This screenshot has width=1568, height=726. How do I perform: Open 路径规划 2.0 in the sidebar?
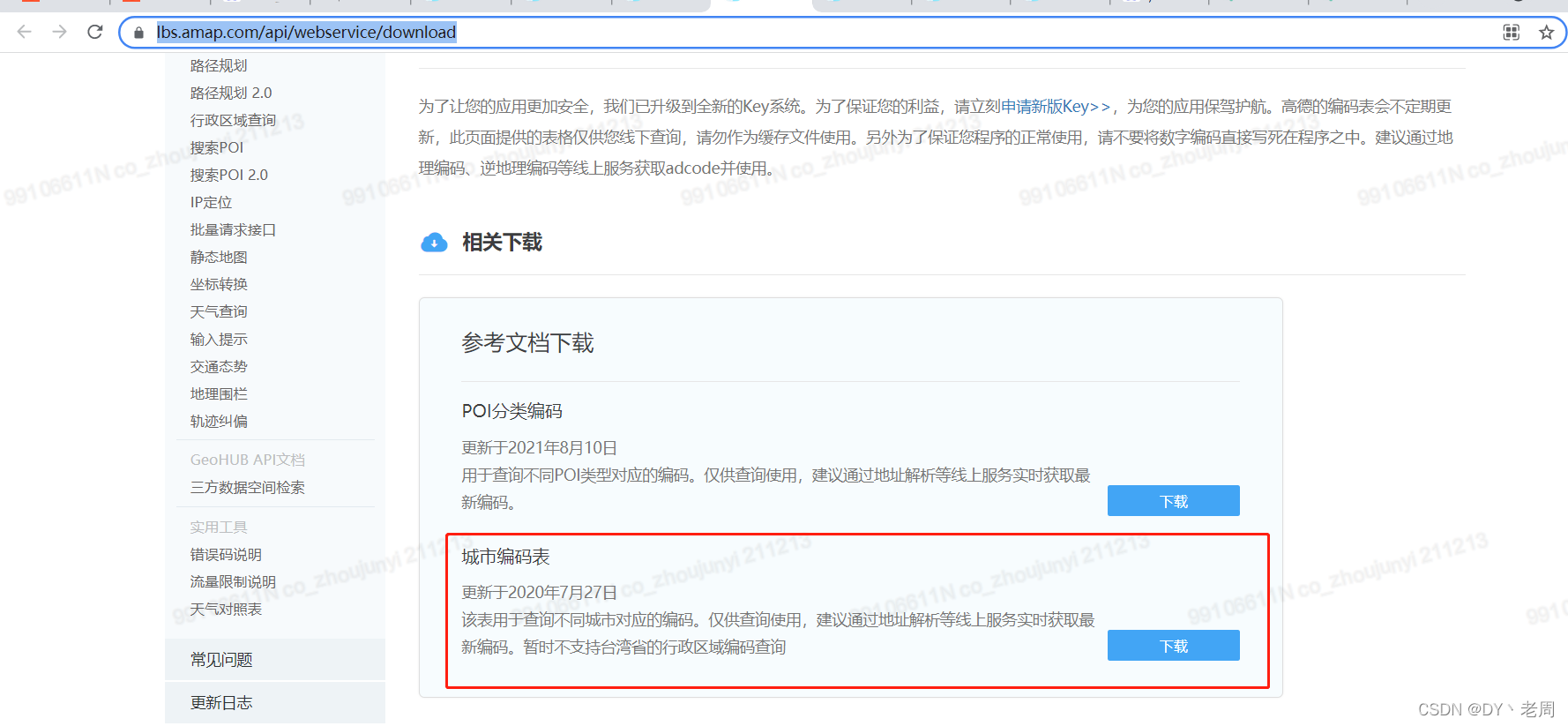coord(231,93)
